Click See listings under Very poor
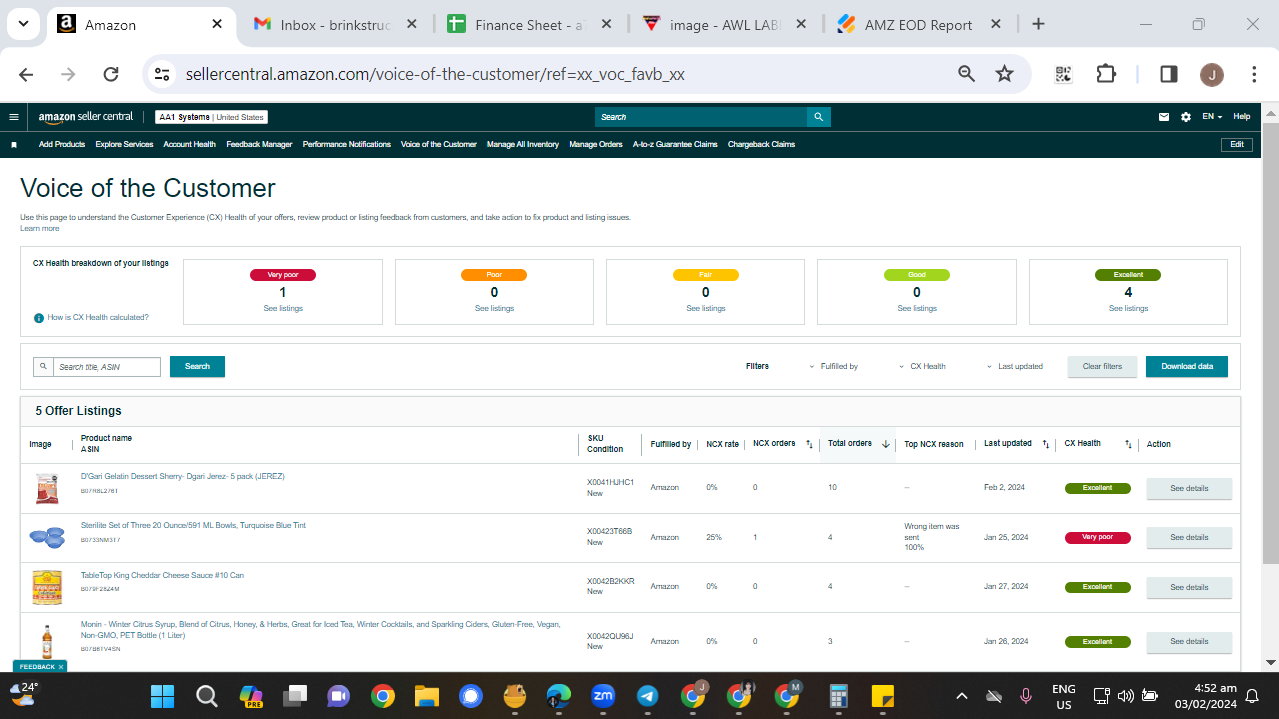The image size is (1279, 719). click(x=283, y=309)
